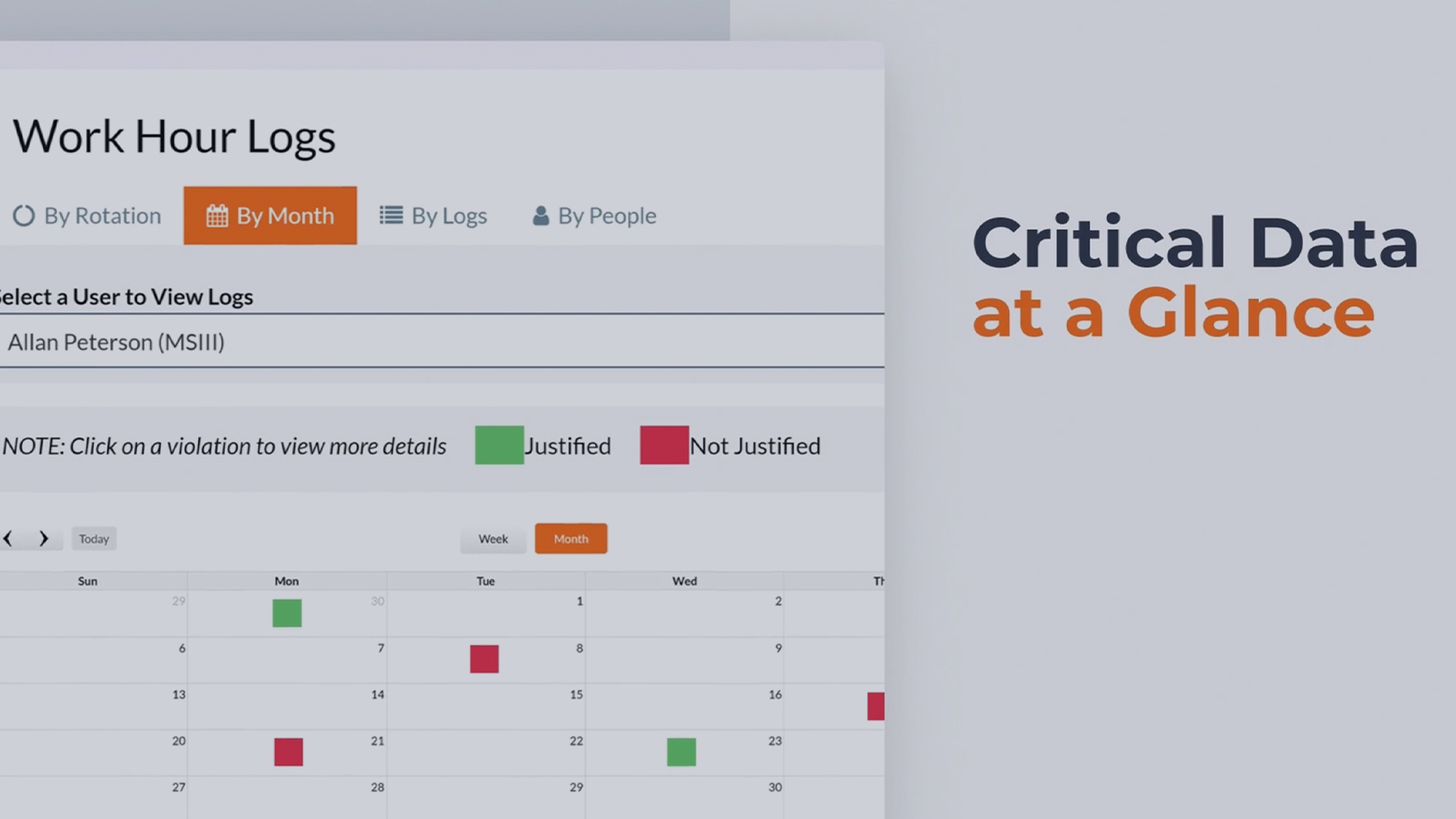Click the partially visible red violation in Thursday column
Image resolution: width=1456 pixels, height=819 pixels.
click(876, 706)
